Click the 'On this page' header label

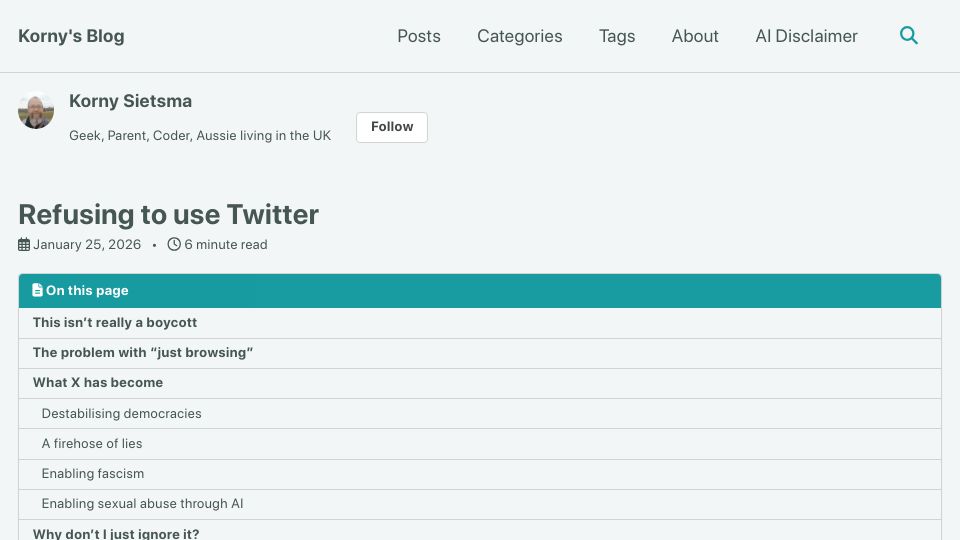87,290
